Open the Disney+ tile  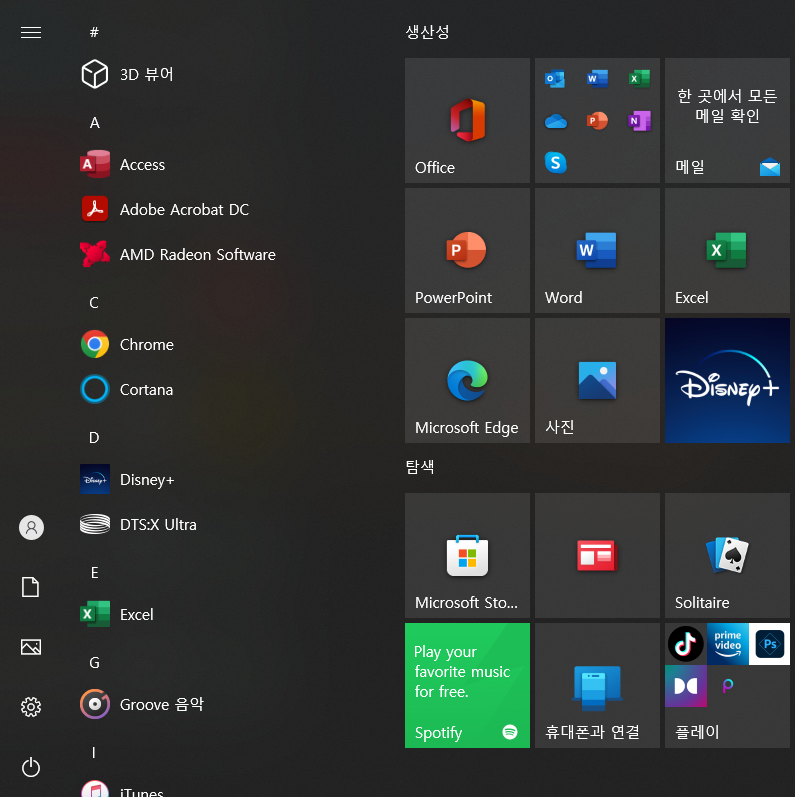pyautogui.click(x=727, y=381)
